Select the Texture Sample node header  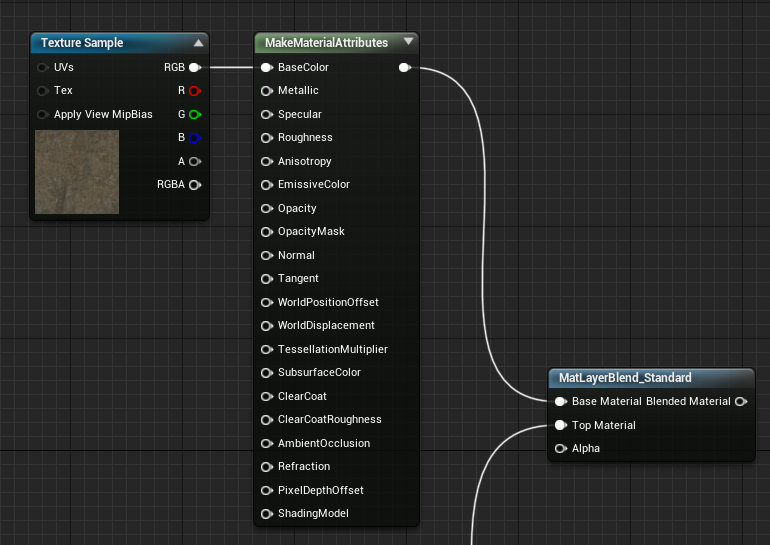(x=119, y=43)
